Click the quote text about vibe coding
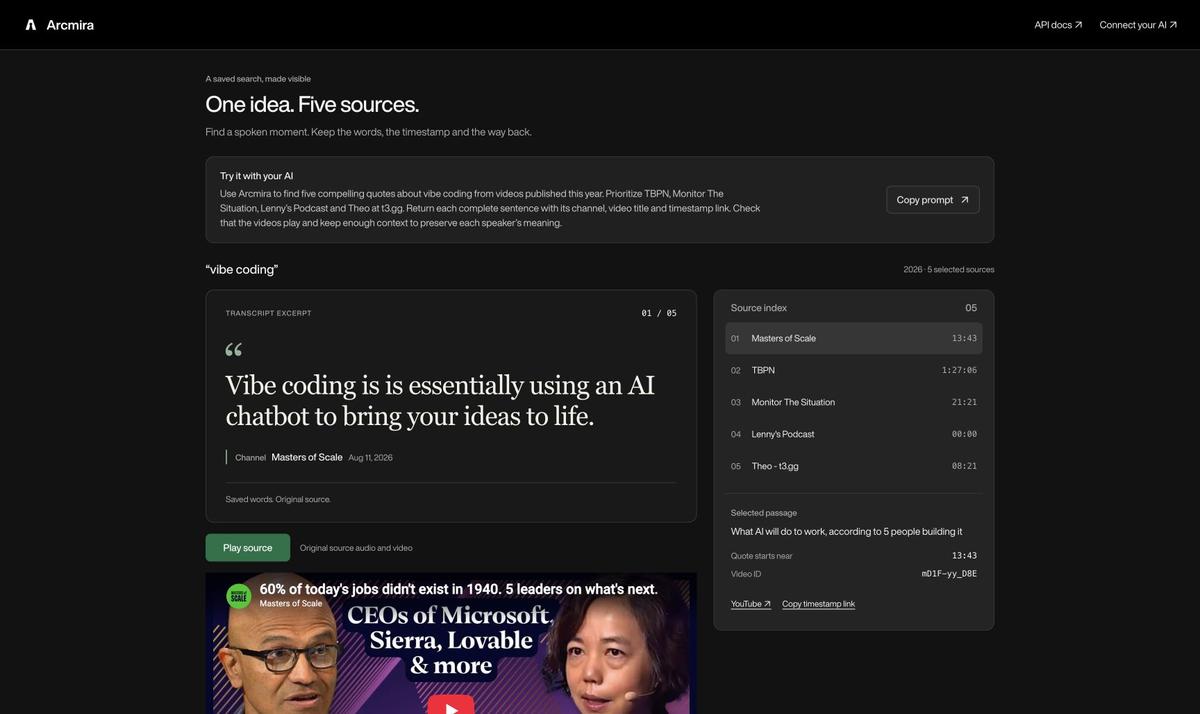 click(x=440, y=400)
